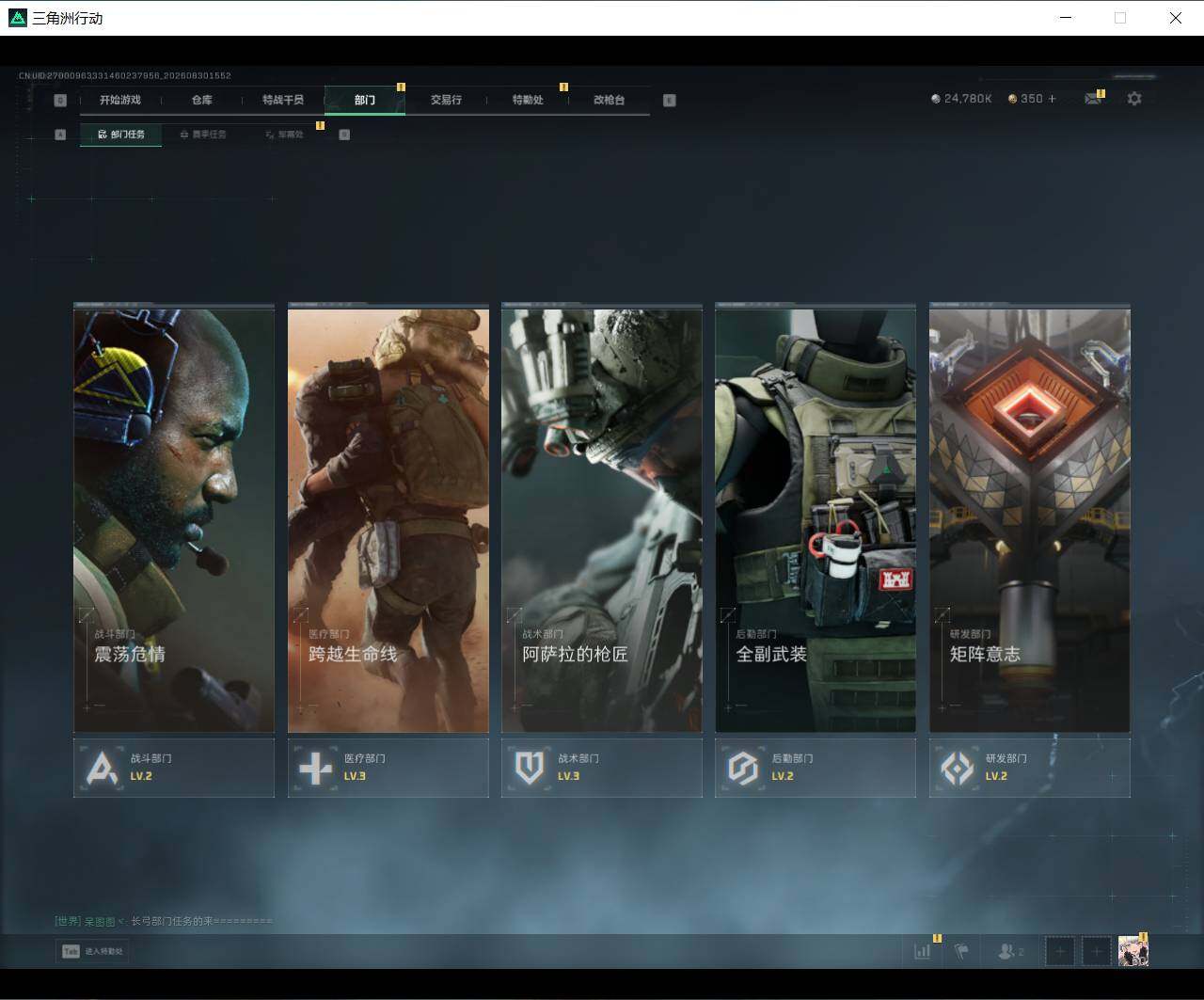Open the player avatar profile
The width and height of the screenshot is (1204, 1000).
(1133, 951)
